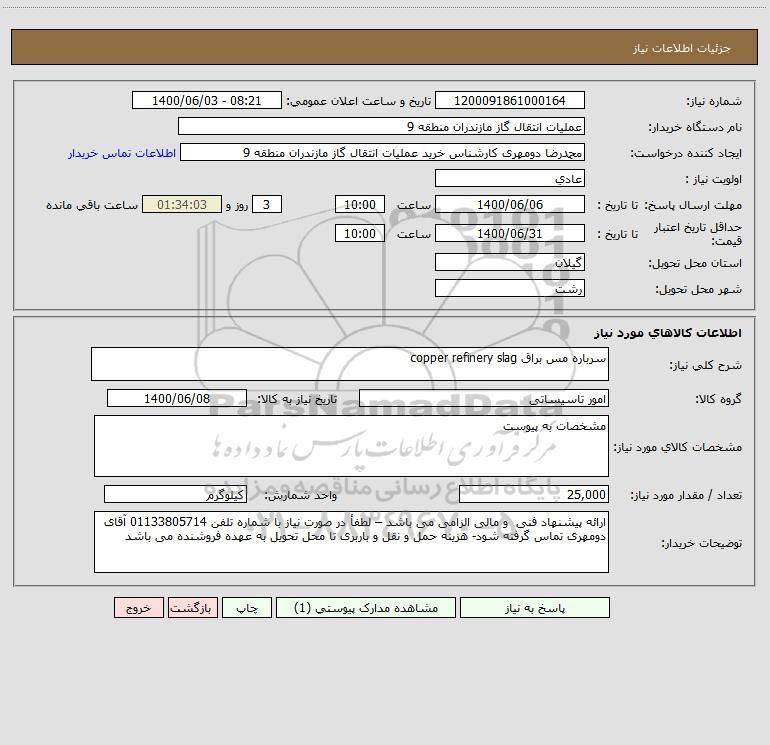Click the response deadline date 1400/06/06
The height and width of the screenshot is (745, 770).
click(510, 204)
